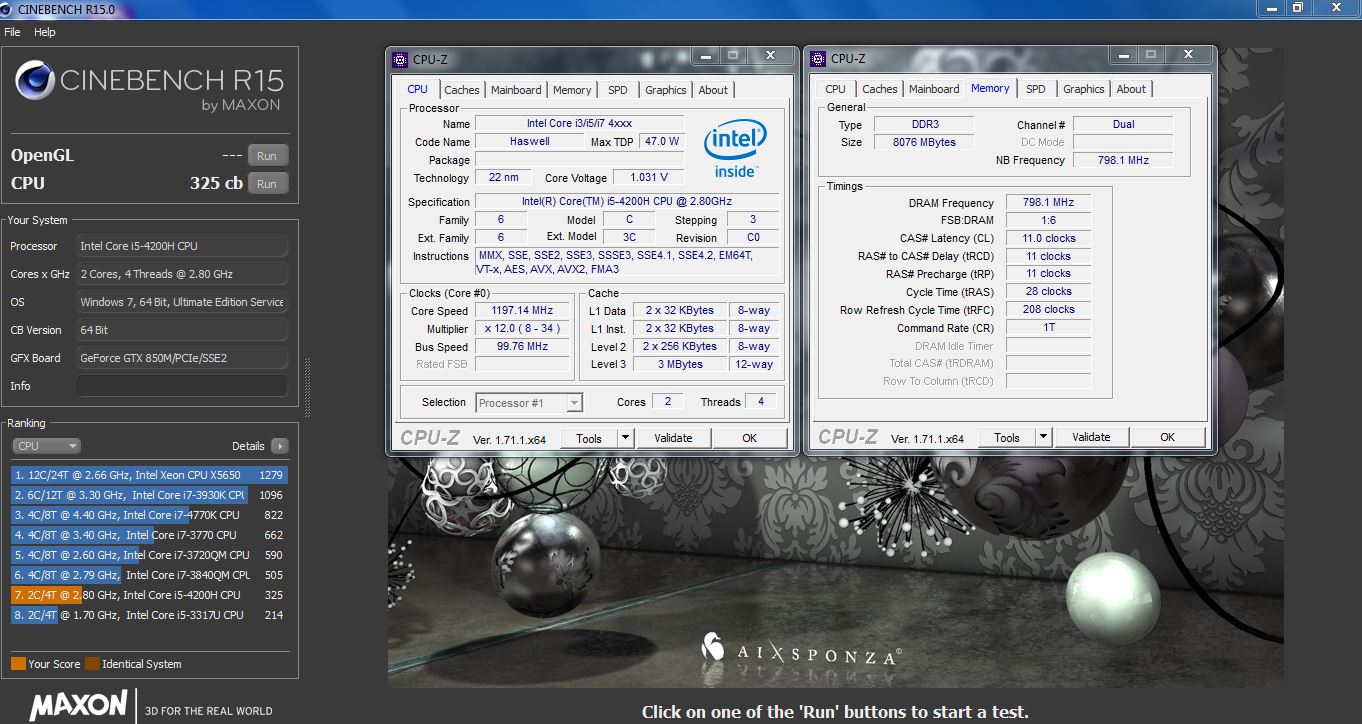Viewport: 1362px width, 724px height.
Task: Select Core i7-3770 ranking entry
Action: tap(149, 535)
